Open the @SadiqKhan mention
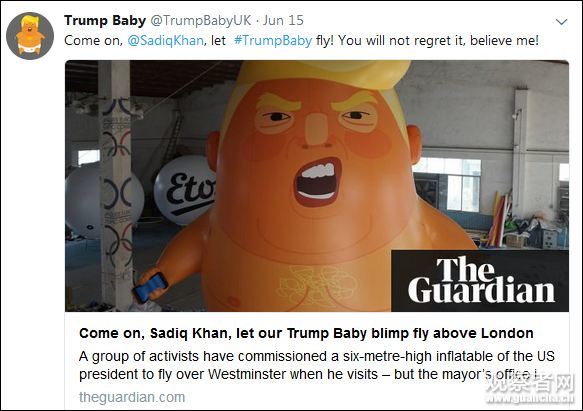 pos(165,41)
